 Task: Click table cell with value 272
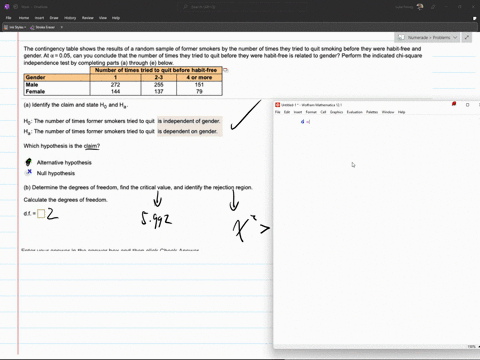115,85
